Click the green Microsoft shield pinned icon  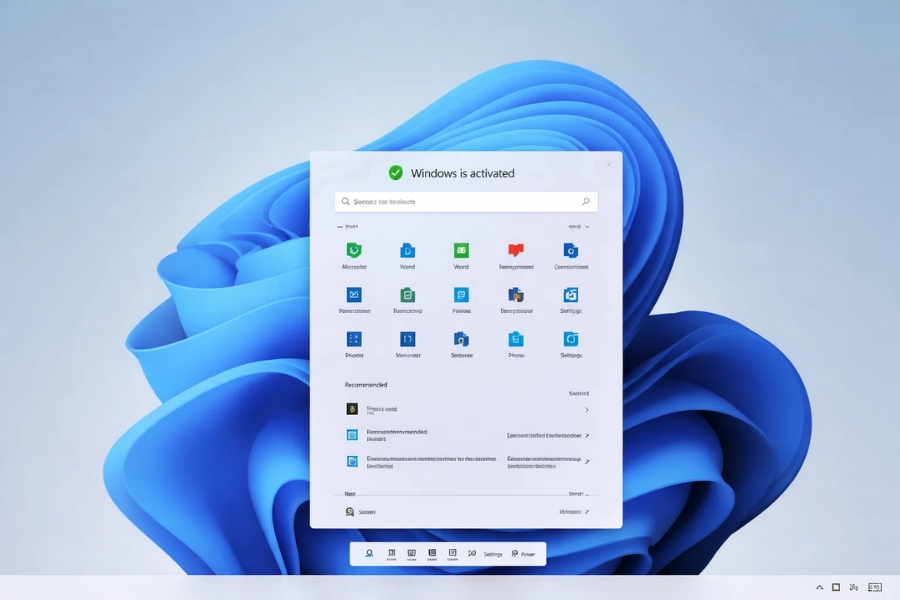tap(353, 252)
